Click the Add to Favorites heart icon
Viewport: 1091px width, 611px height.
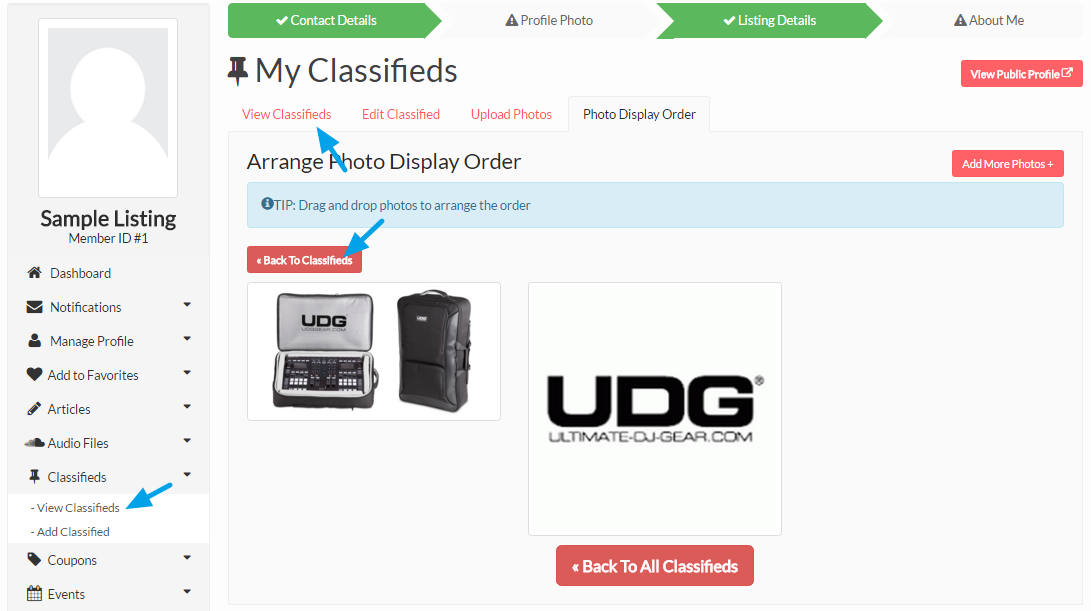point(34,374)
